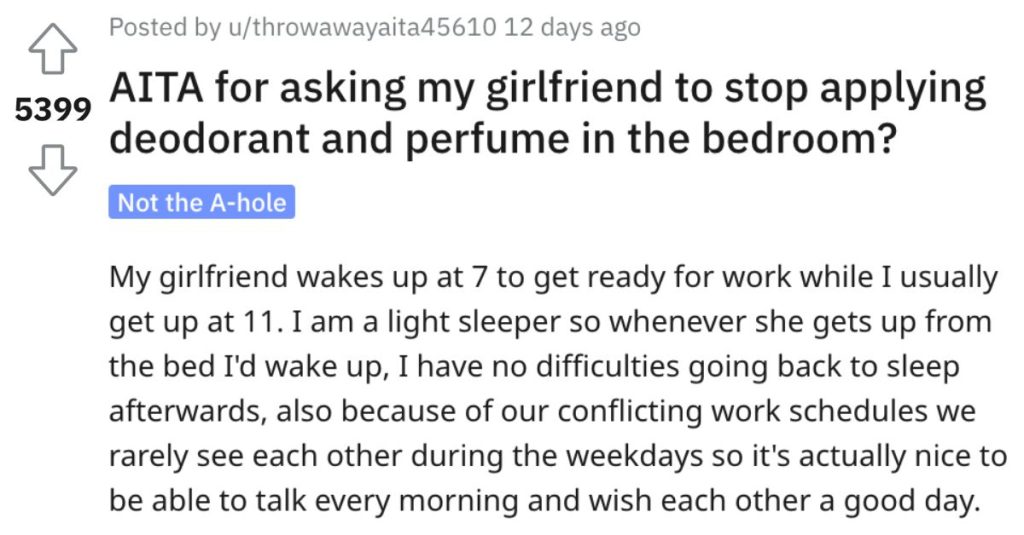The height and width of the screenshot is (535, 1024).
Task: Click the "12 days ago" timestamp
Action: (x=573, y=27)
